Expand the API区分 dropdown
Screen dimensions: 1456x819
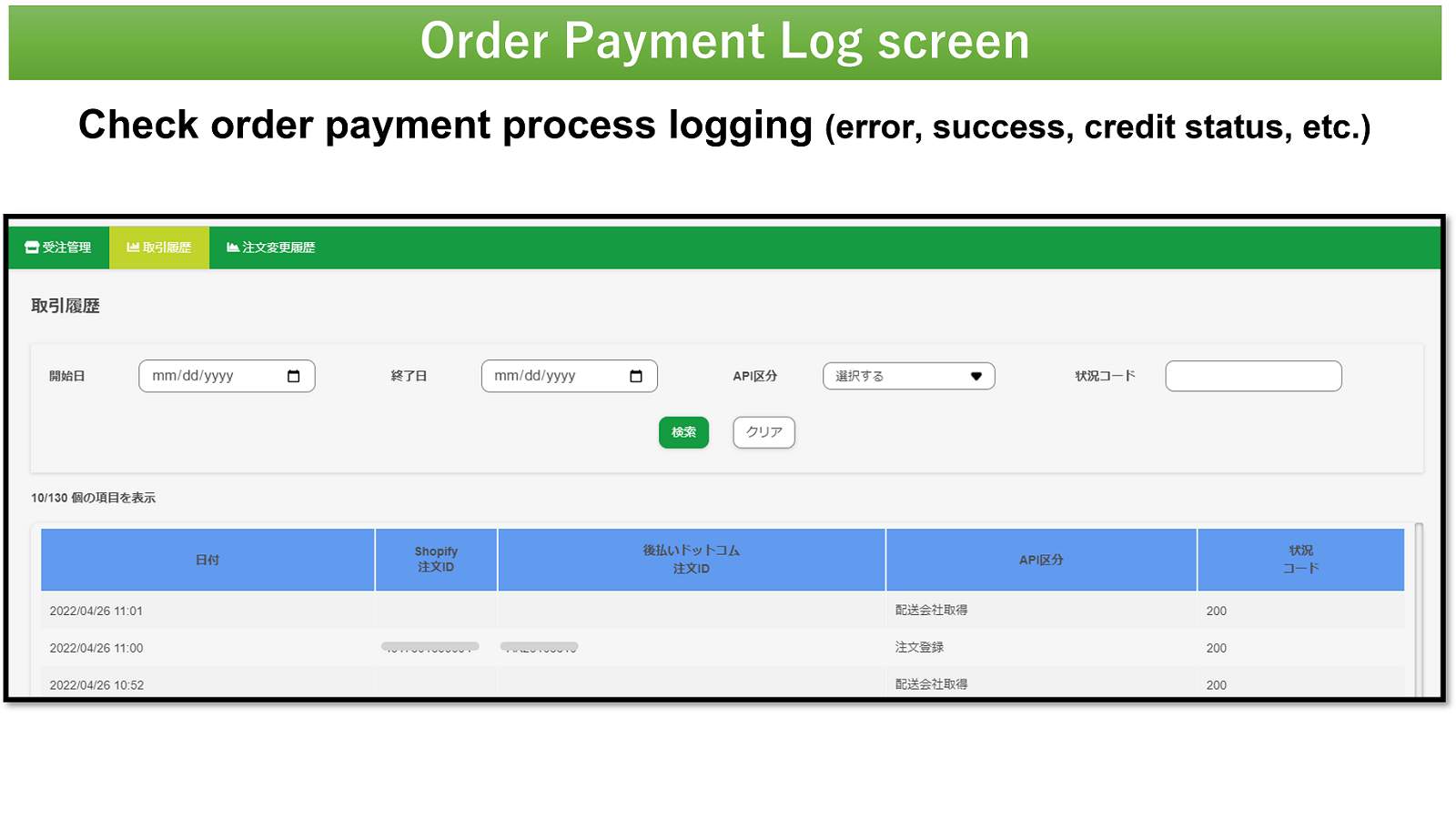click(x=908, y=377)
